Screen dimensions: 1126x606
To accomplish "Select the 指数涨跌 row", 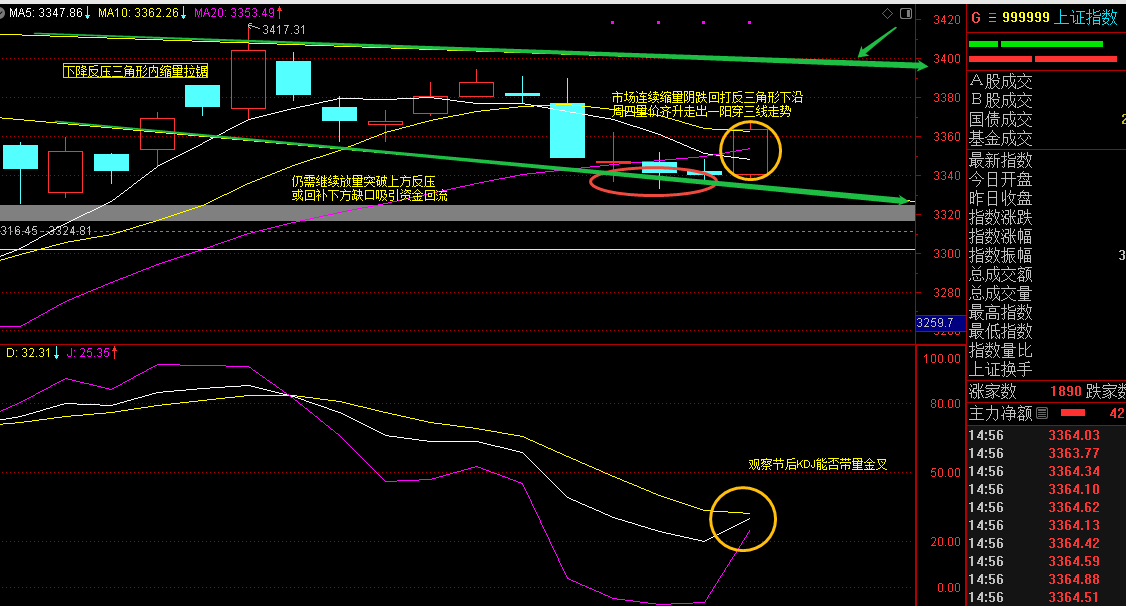I will (x=1046, y=217).
